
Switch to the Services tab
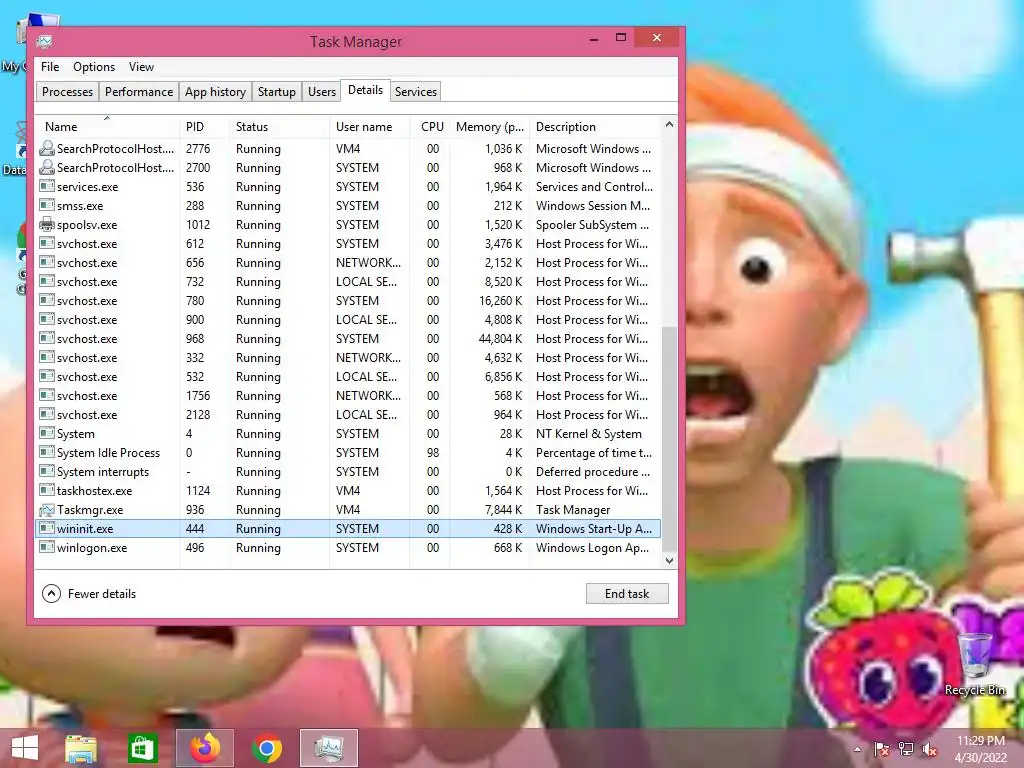point(415,91)
